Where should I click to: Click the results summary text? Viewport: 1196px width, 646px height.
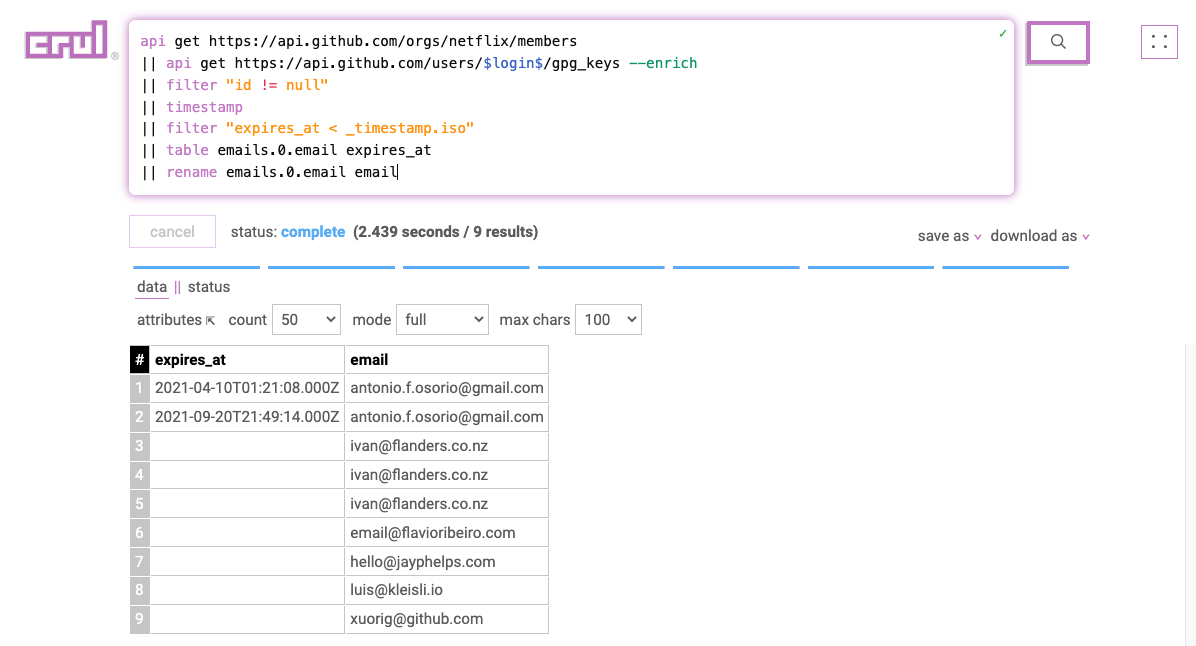click(x=445, y=232)
